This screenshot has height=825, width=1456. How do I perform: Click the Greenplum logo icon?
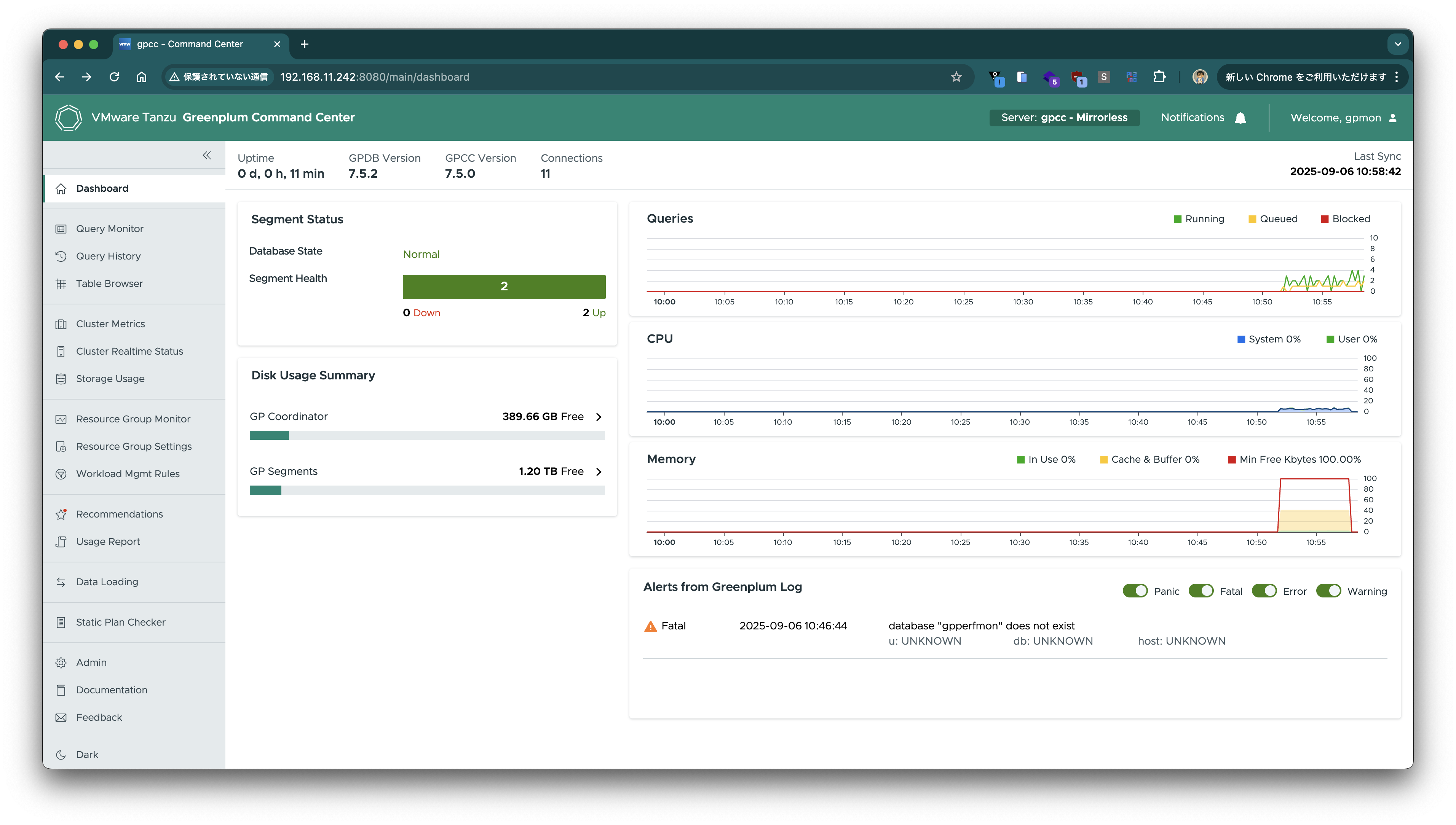69,118
